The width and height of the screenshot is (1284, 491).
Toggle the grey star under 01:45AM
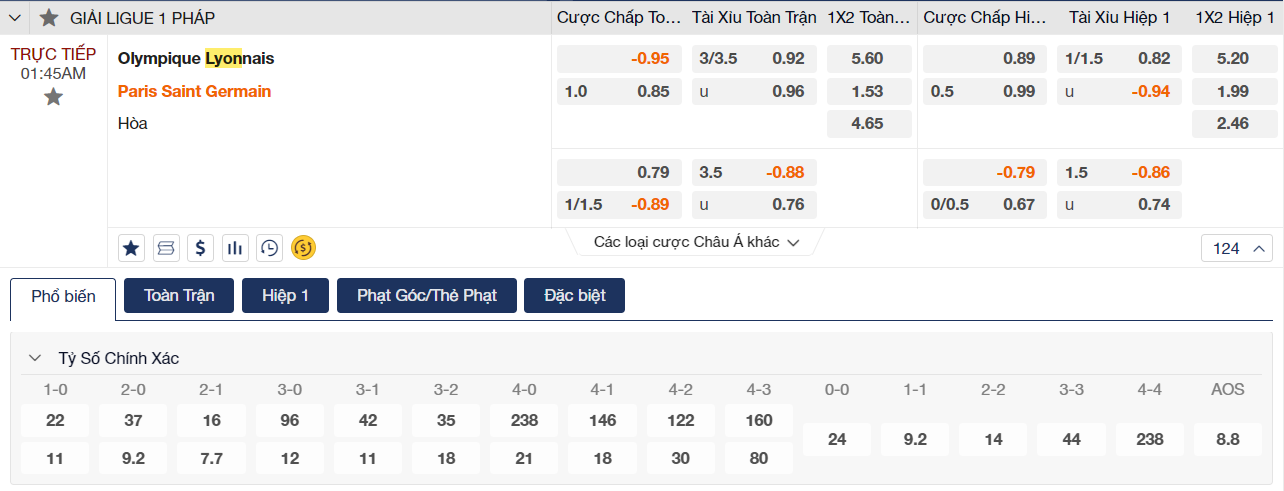tap(53, 97)
